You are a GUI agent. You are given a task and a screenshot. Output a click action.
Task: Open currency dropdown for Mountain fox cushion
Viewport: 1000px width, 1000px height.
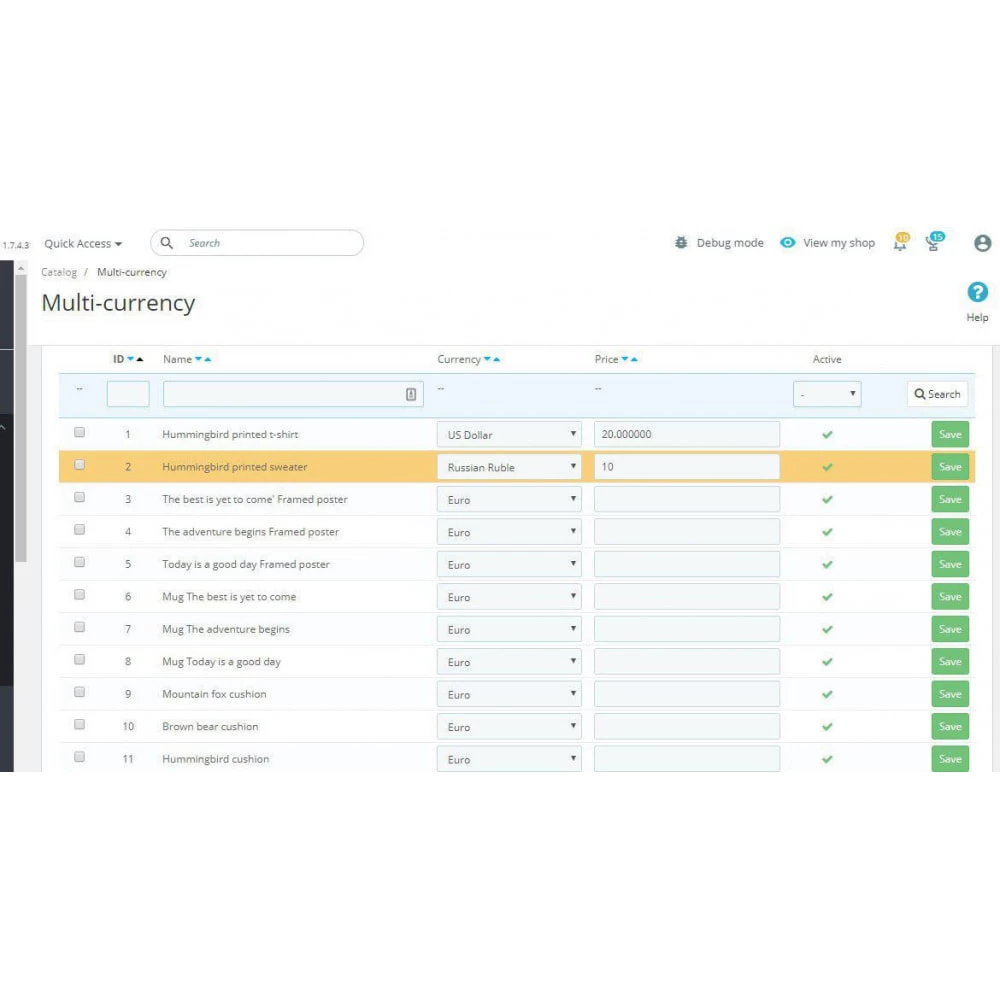point(509,694)
